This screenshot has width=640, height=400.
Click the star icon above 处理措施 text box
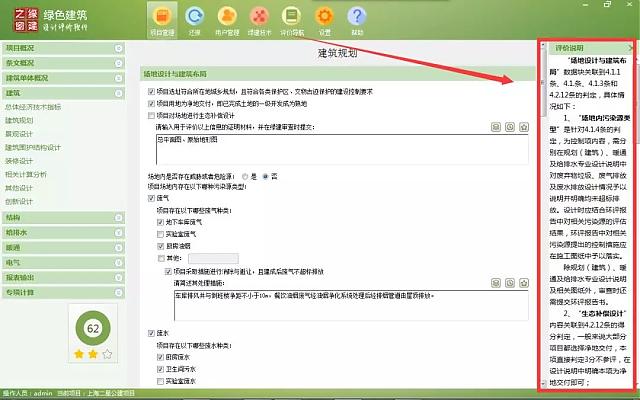[x=524, y=283]
